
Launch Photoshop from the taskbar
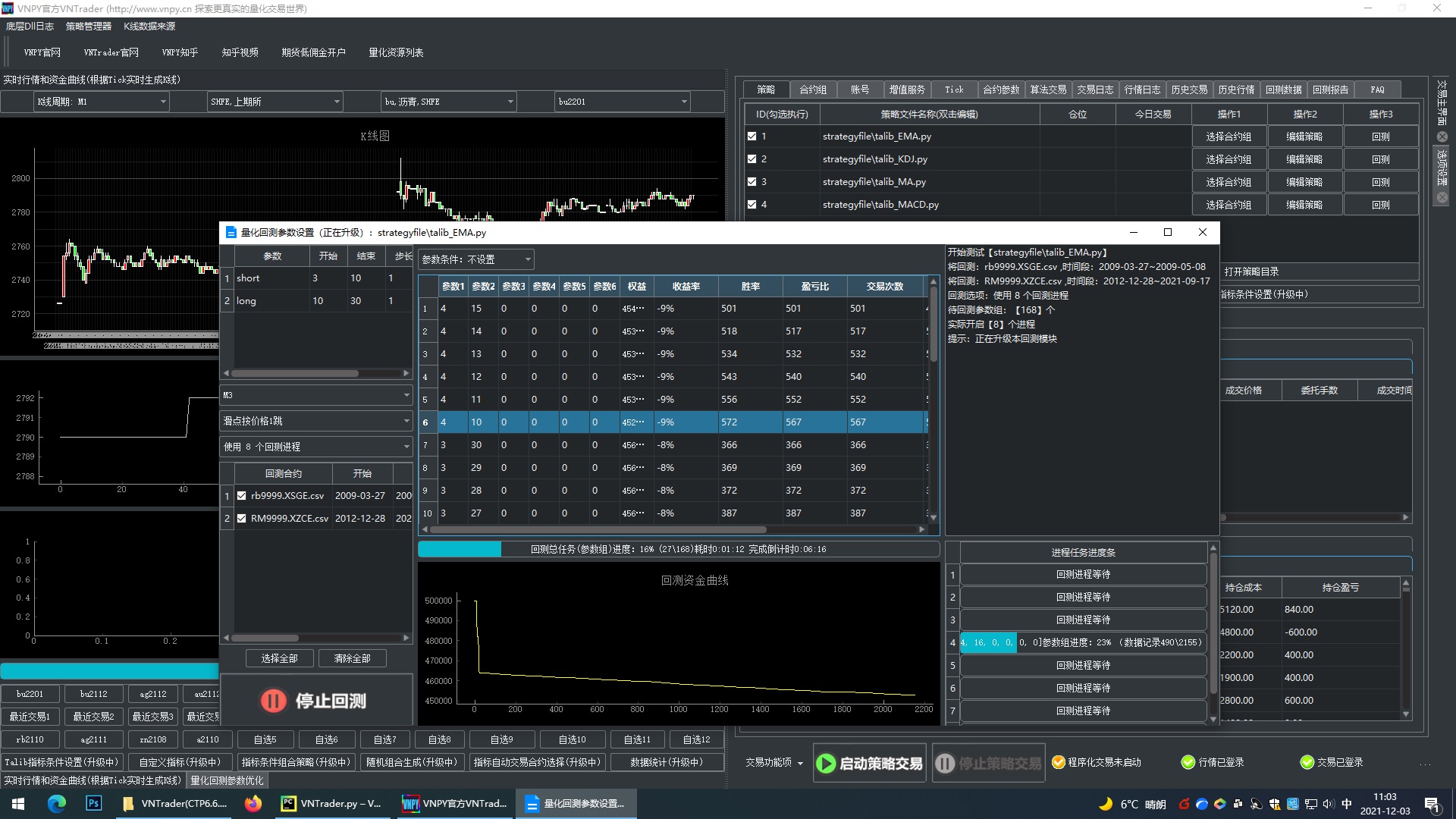tap(94, 804)
